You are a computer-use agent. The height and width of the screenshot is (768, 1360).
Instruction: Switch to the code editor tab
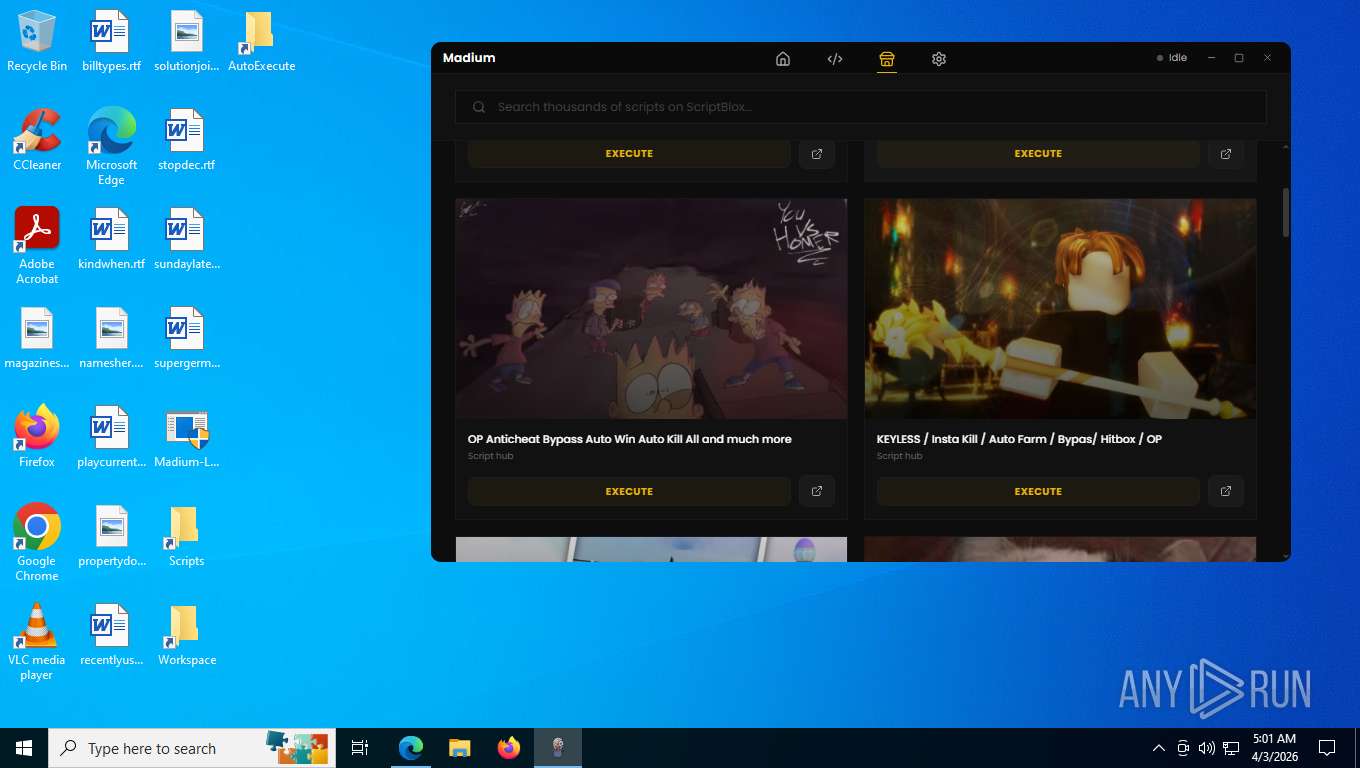[x=835, y=59]
